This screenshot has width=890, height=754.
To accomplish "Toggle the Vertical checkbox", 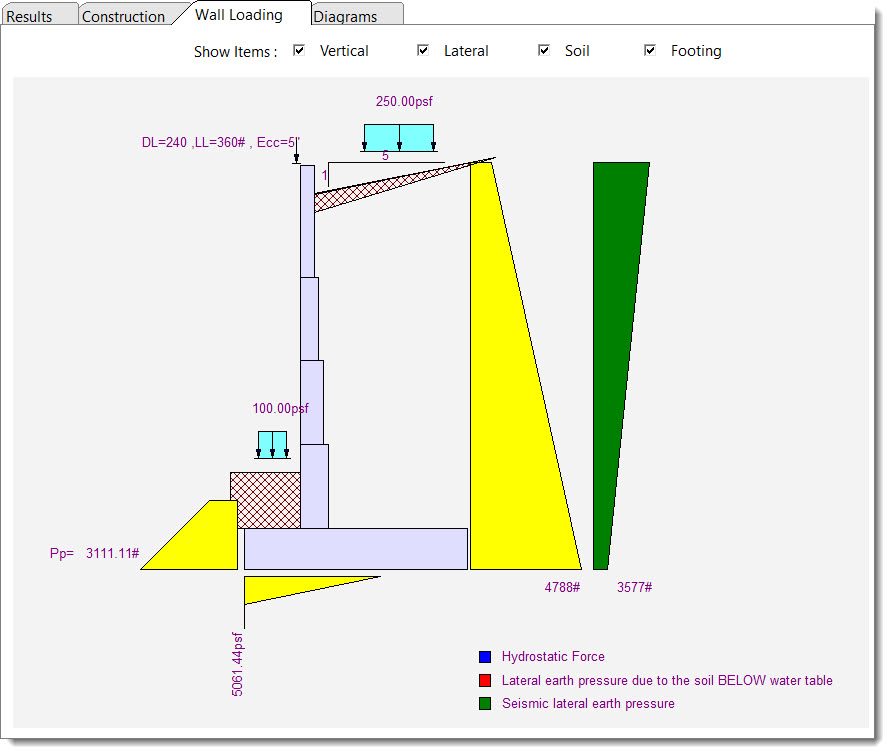I will coord(299,50).
